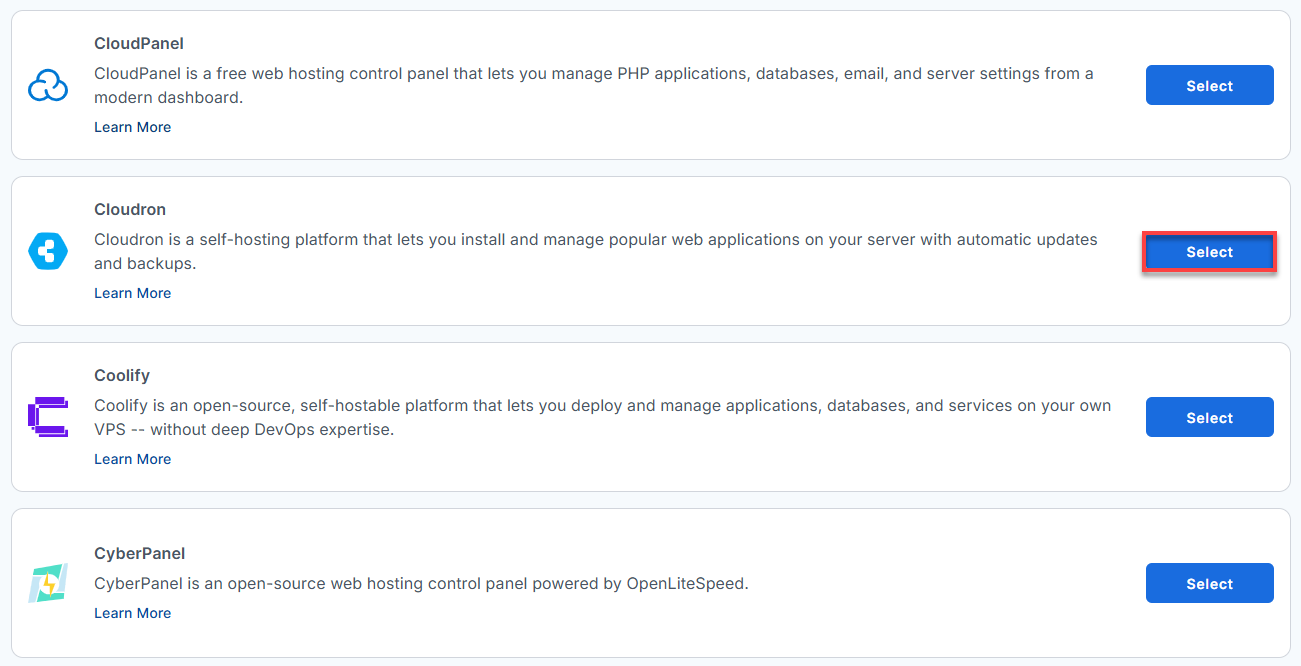
Task: Click the Coolify heading text
Action: coord(122,376)
